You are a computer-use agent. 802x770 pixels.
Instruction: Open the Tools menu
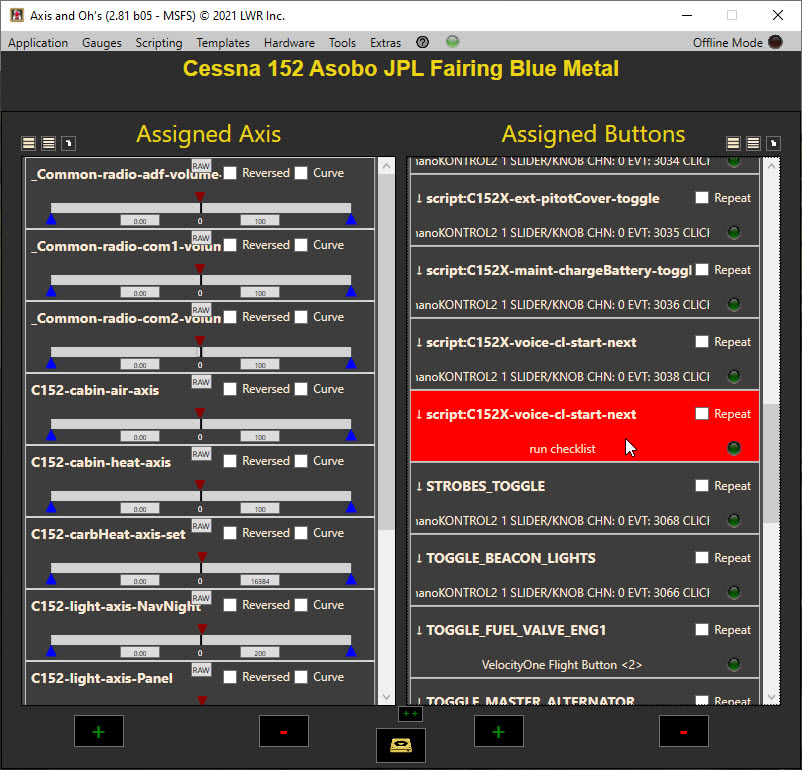pyautogui.click(x=342, y=43)
